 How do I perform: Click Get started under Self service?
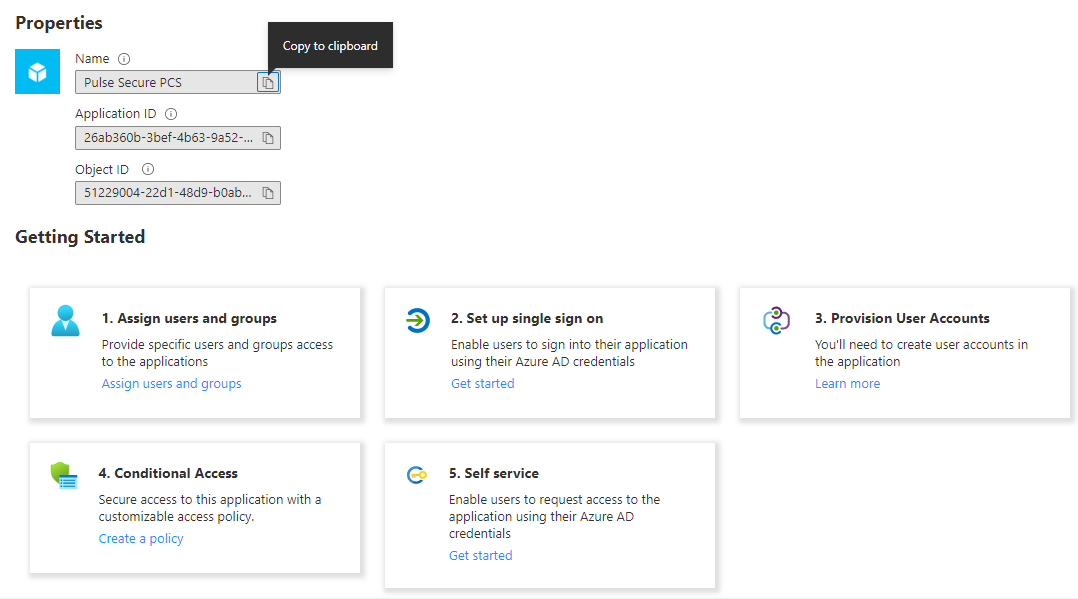coord(480,556)
